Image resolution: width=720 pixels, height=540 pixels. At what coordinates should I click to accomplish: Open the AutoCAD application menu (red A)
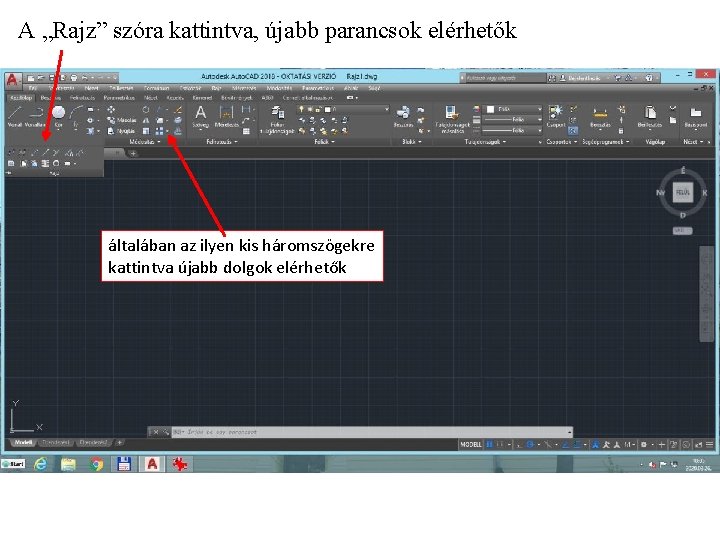point(12,80)
